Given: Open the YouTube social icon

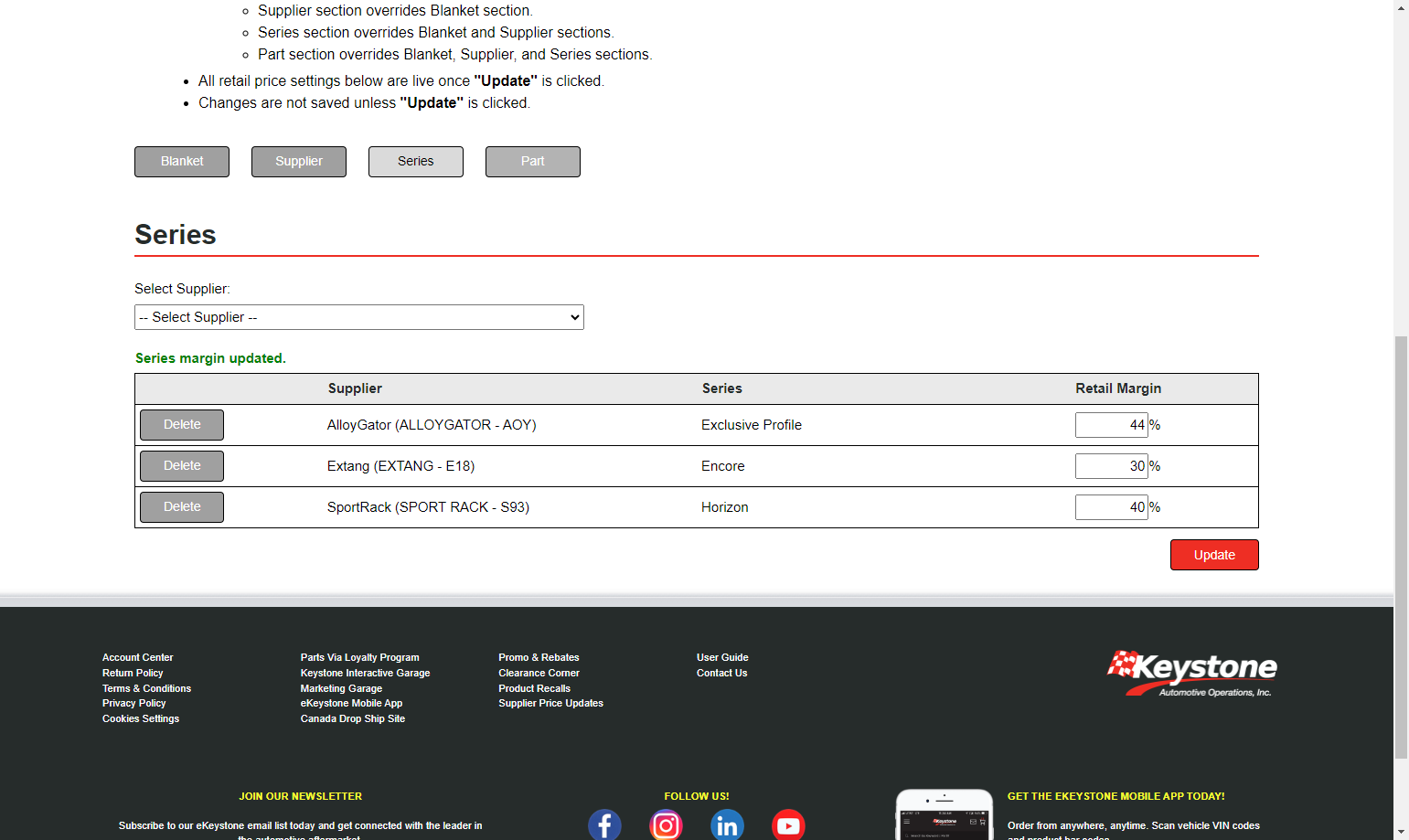Looking at the screenshot, I should click(788, 824).
